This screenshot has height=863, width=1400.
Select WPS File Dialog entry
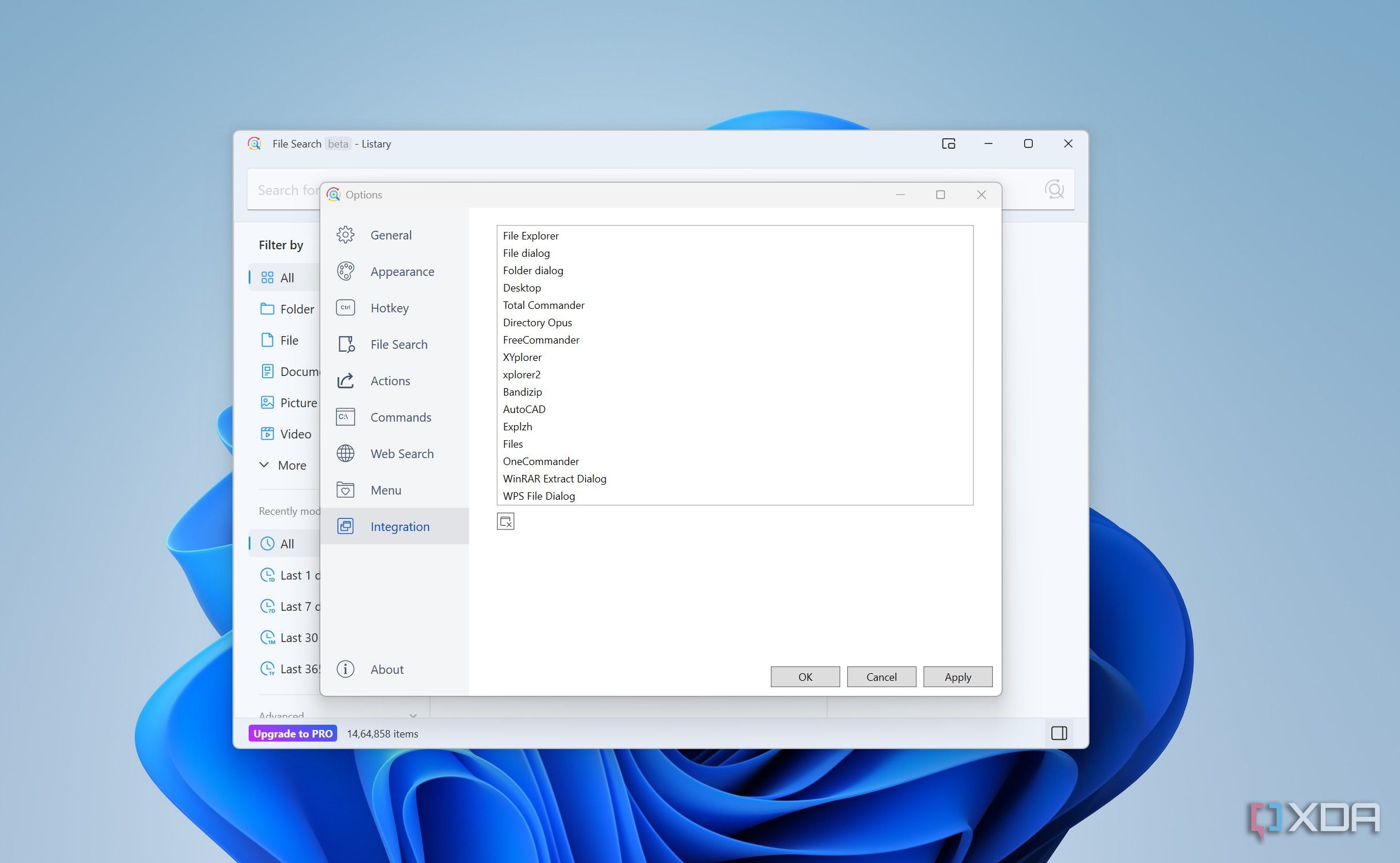point(734,496)
